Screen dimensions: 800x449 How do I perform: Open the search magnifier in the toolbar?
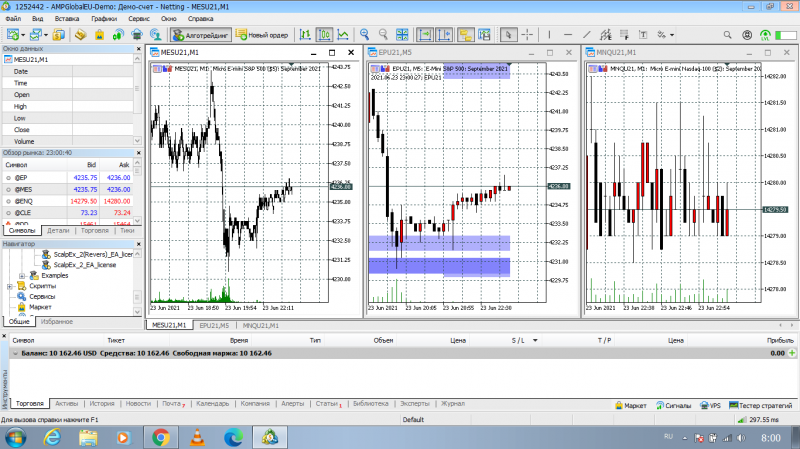pyautogui.click(x=728, y=35)
